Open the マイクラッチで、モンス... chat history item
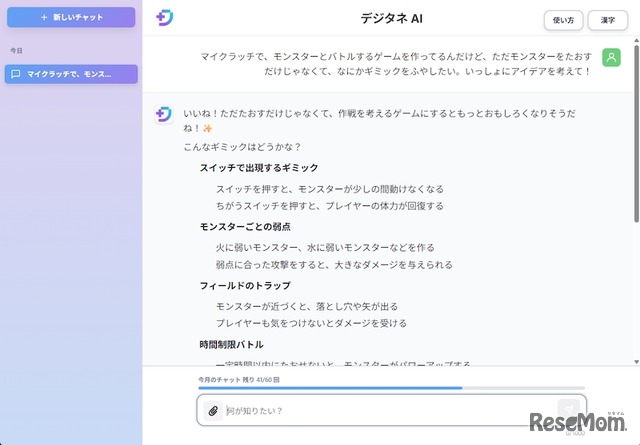 [x=71, y=74]
